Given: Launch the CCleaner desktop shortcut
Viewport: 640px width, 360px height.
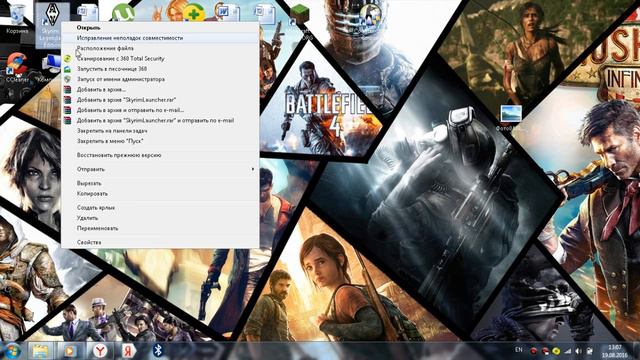Looking at the screenshot, I should [x=17, y=68].
